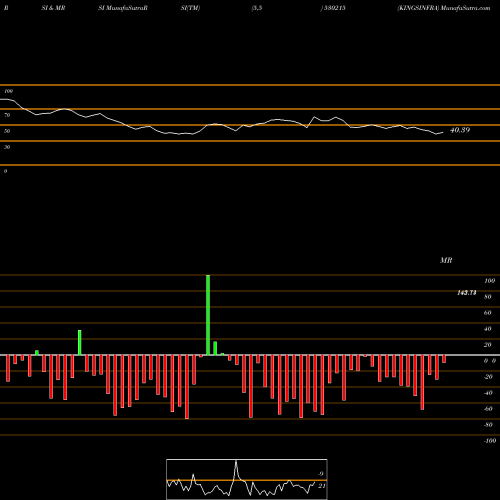Click the 143.73 value in MR panel
Image resolution: width=500 pixels, height=500 pixels.
tap(467, 293)
